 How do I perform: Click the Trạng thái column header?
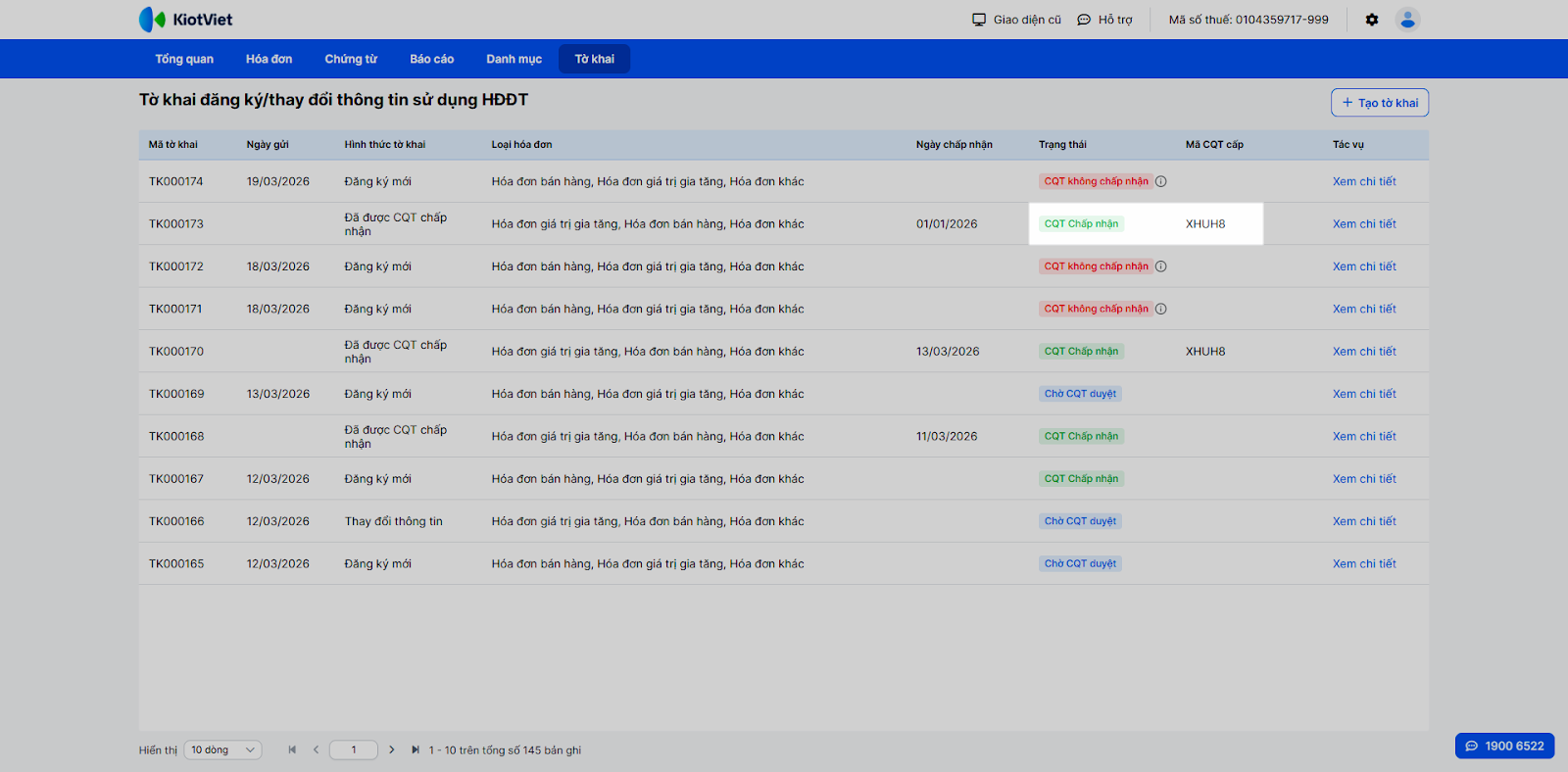coord(1062,145)
